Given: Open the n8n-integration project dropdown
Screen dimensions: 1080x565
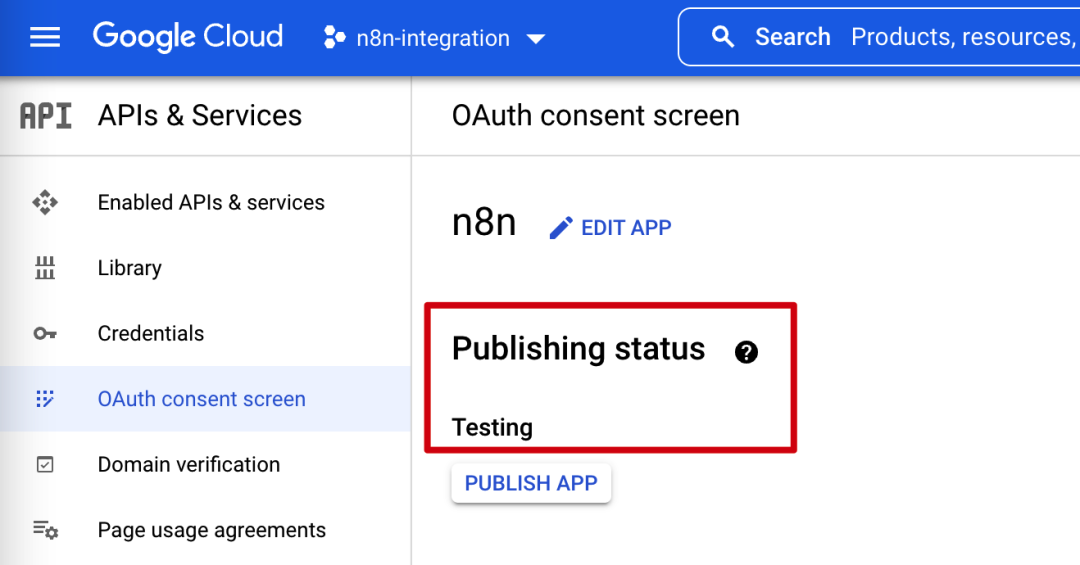Looking at the screenshot, I should pyautogui.click(x=435, y=38).
